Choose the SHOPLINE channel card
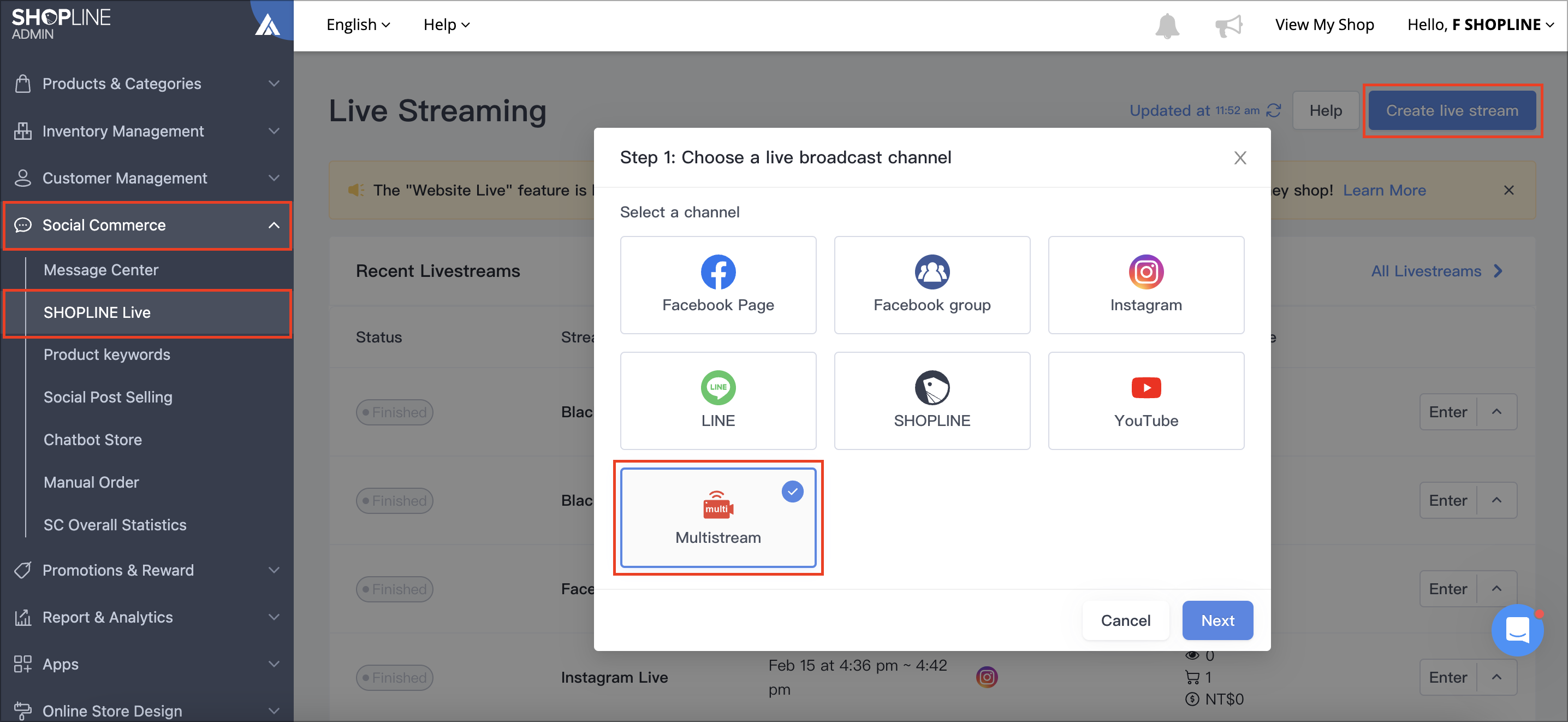The width and height of the screenshot is (1568, 722). (x=932, y=400)
